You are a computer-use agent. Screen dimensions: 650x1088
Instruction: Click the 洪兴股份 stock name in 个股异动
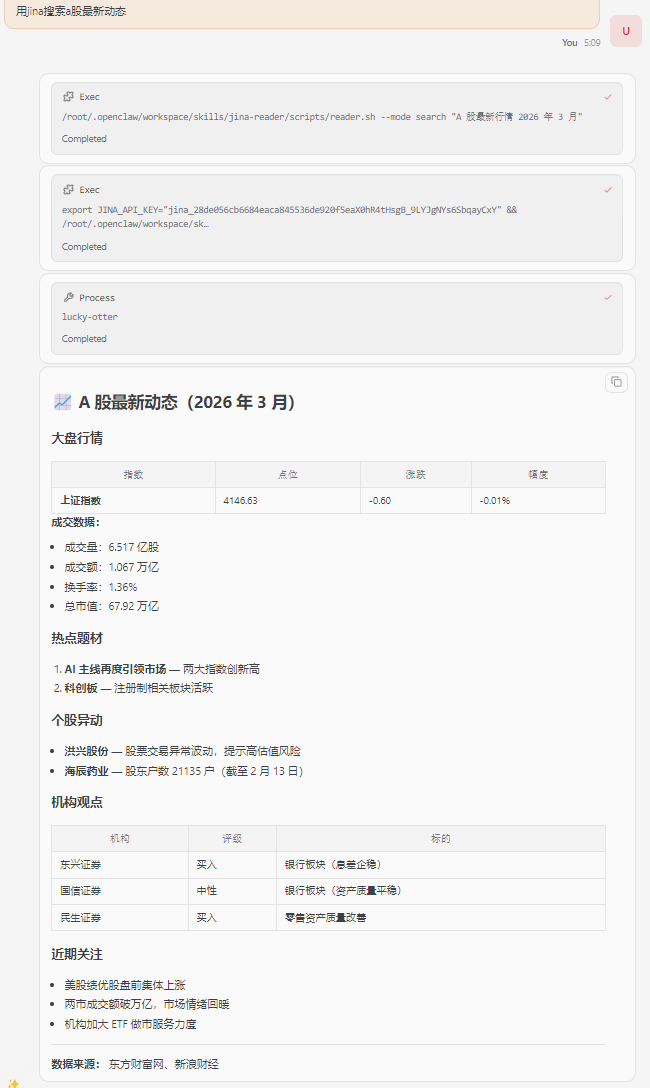tap(87, 751)
